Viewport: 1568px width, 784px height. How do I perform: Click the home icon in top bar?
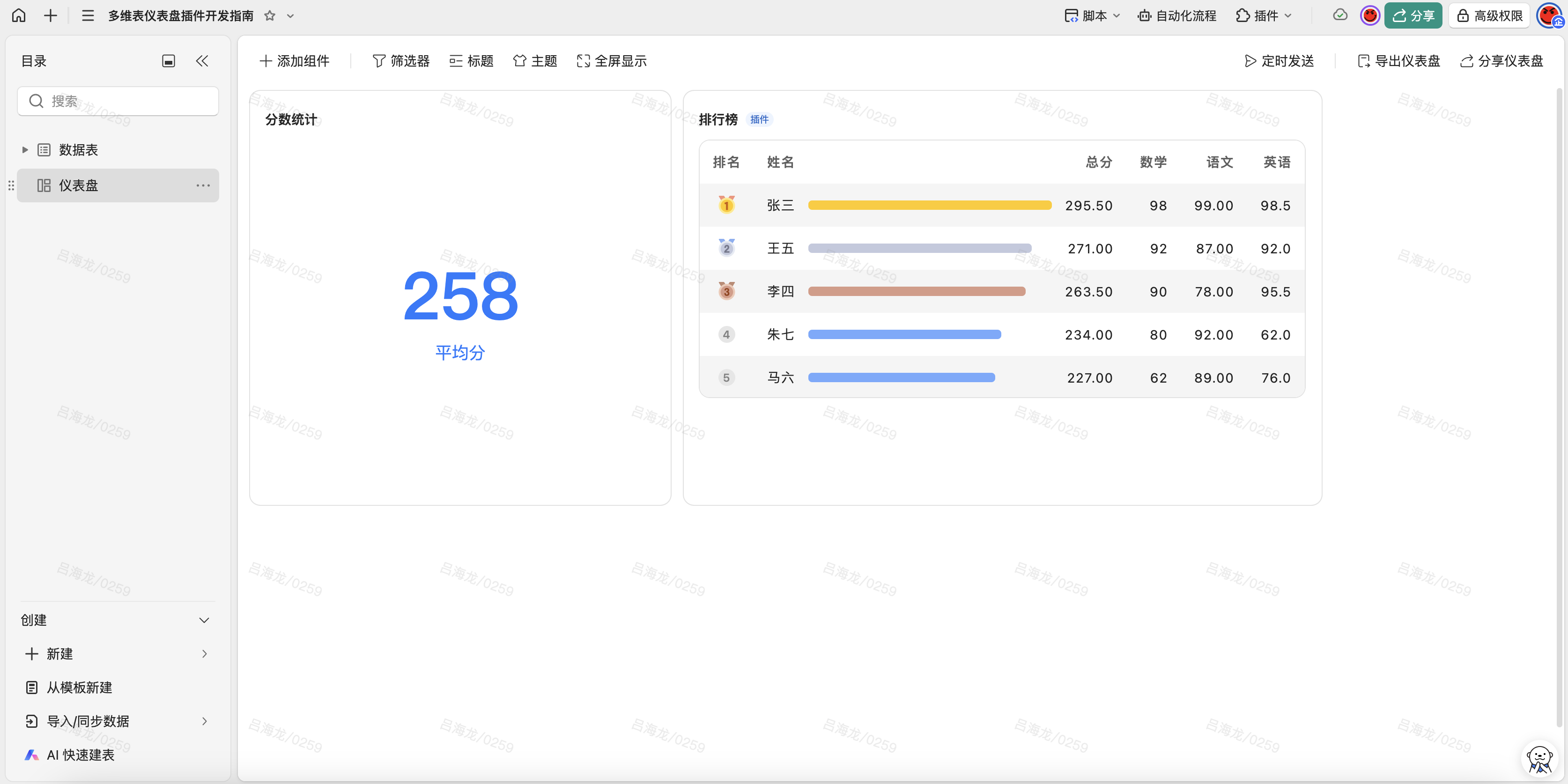pyautogui.click(x=19, y=15)
